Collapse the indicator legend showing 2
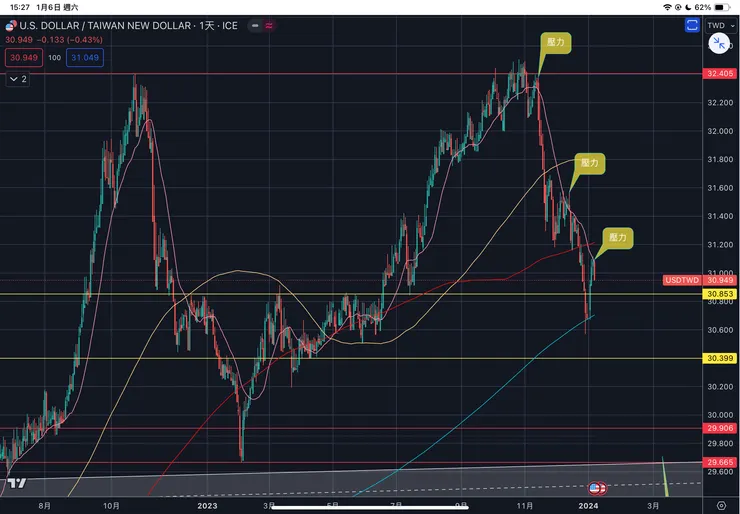 click(18, 79)
